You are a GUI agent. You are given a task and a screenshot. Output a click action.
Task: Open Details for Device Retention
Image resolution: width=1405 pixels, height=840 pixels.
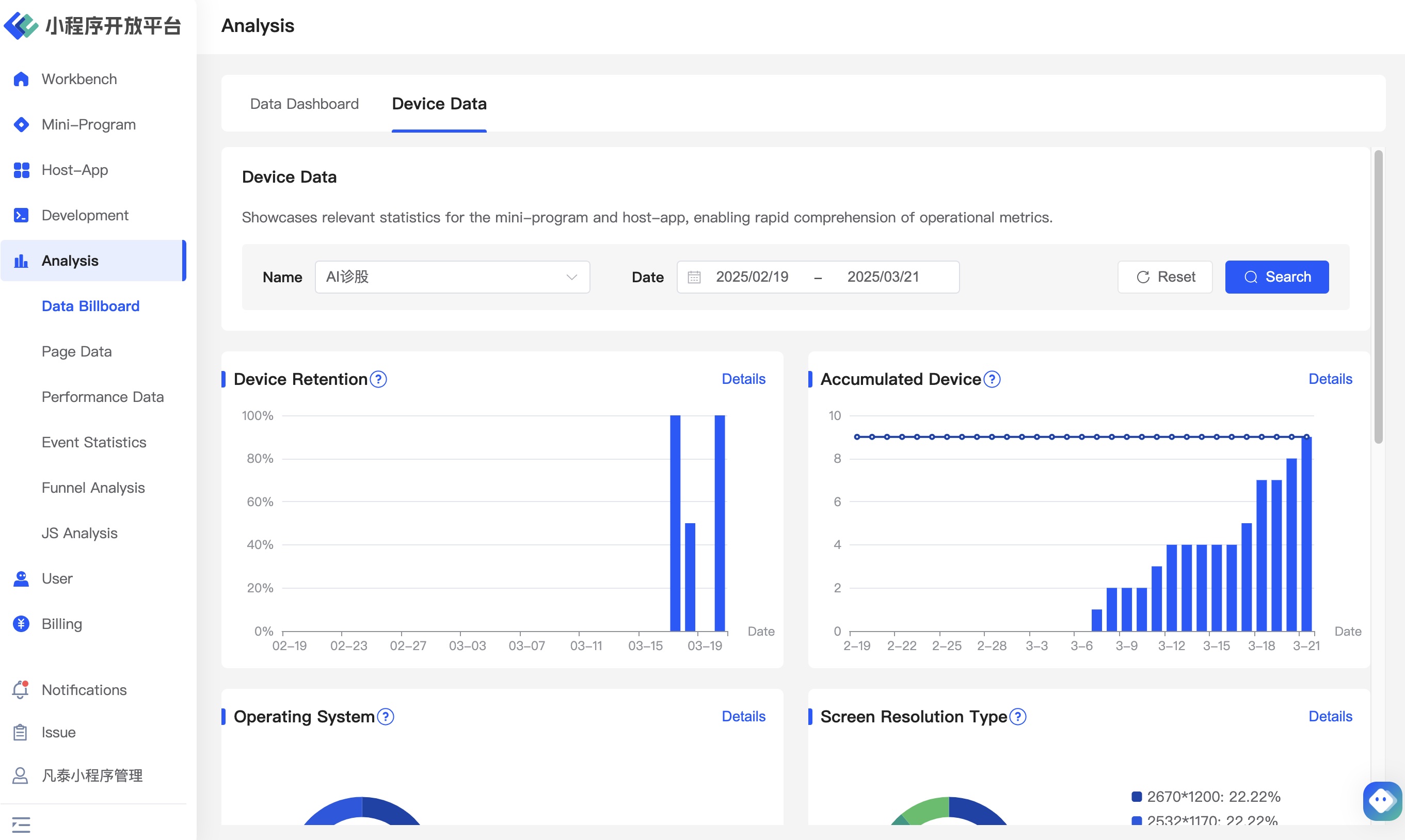click(x=743, y=379)
